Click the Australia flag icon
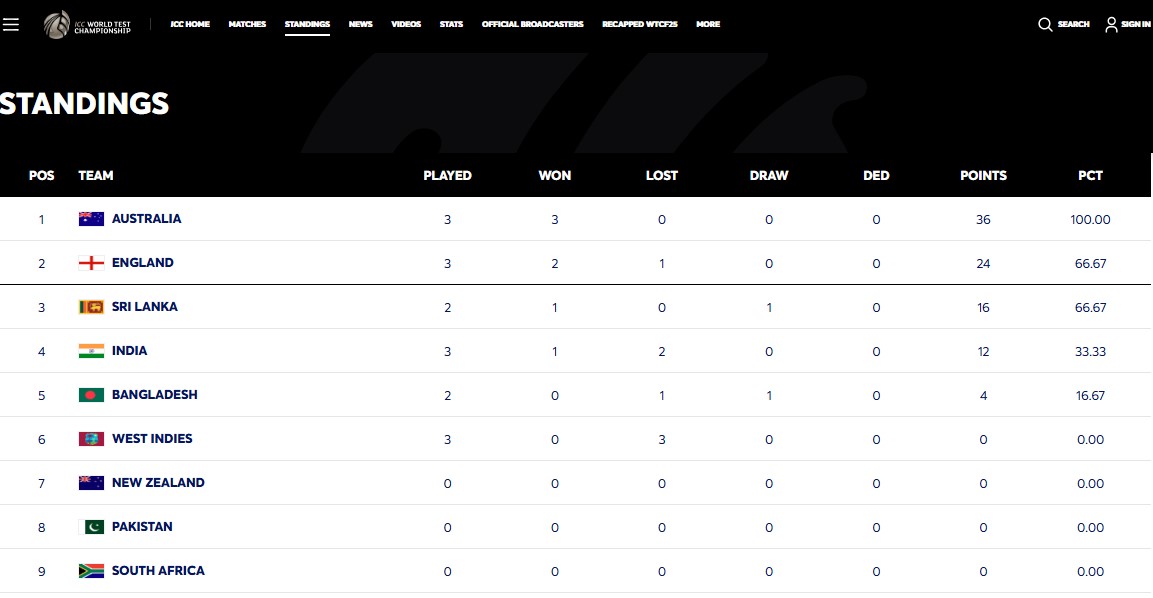The width and height of the screenshot is (1153, 598). (91, 219)
